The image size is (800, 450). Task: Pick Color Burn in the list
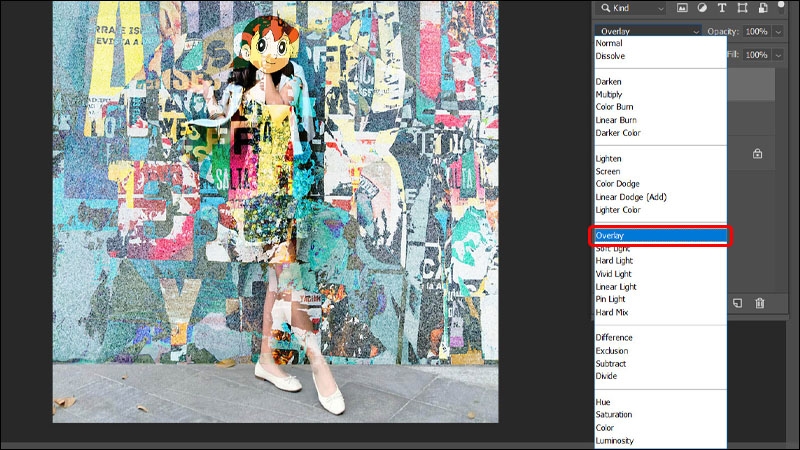pyautogui.click(x=614, y=107)
